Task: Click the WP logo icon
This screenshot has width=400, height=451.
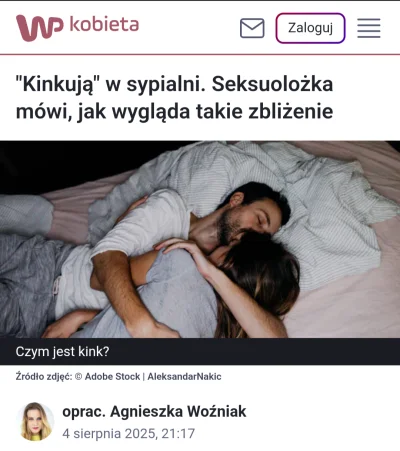Action: pyautogui.click(x=39, y=28)
